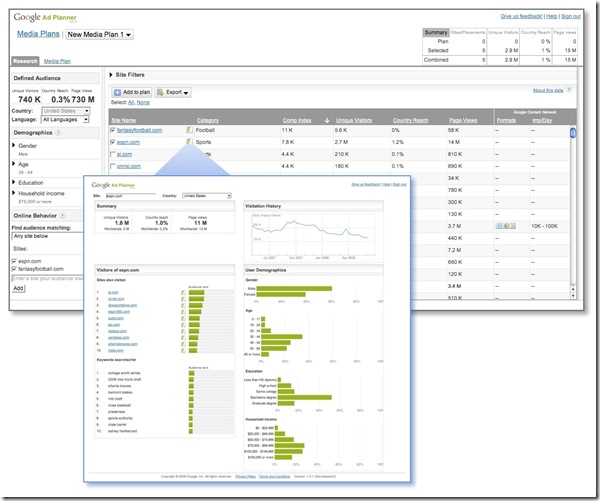
Task: Open profile icon for second also-visited site
Action: point(183,299)
